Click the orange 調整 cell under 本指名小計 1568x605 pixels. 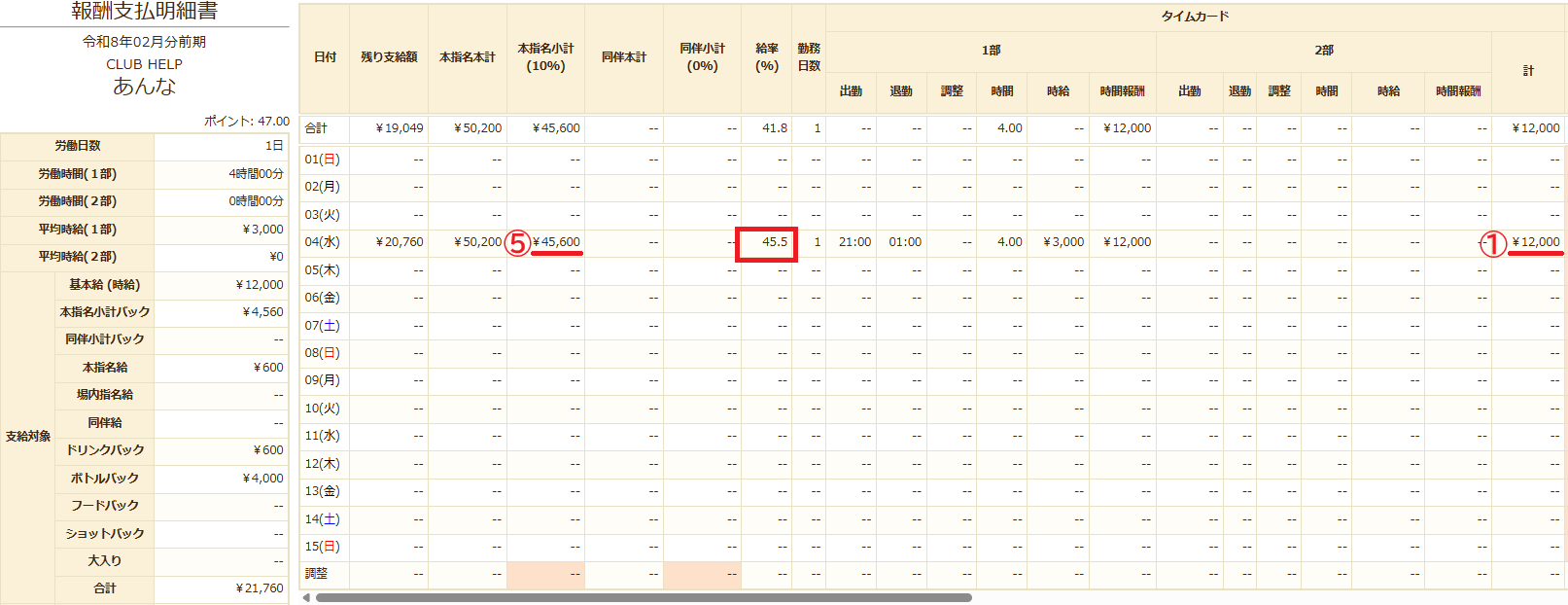[545, 575]
